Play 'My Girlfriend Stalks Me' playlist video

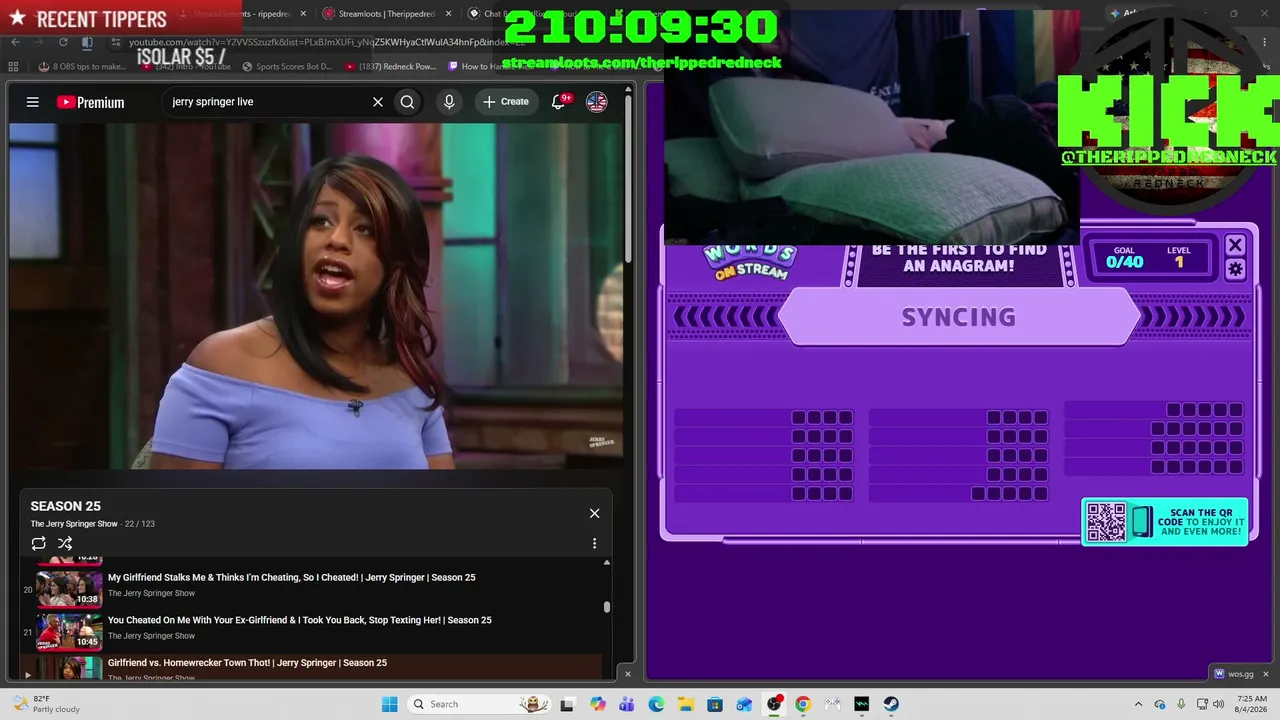[291, 577]
